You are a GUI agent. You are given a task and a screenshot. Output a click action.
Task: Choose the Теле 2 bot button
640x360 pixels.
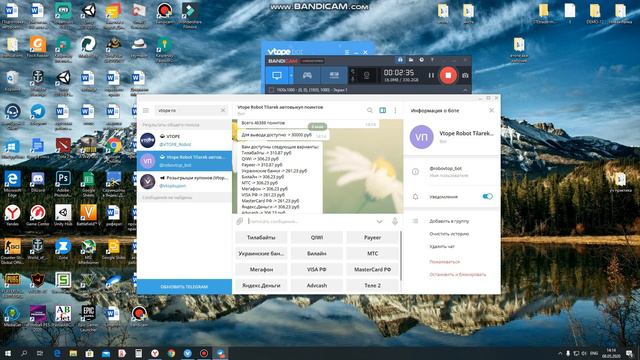[x=372, y=285]
